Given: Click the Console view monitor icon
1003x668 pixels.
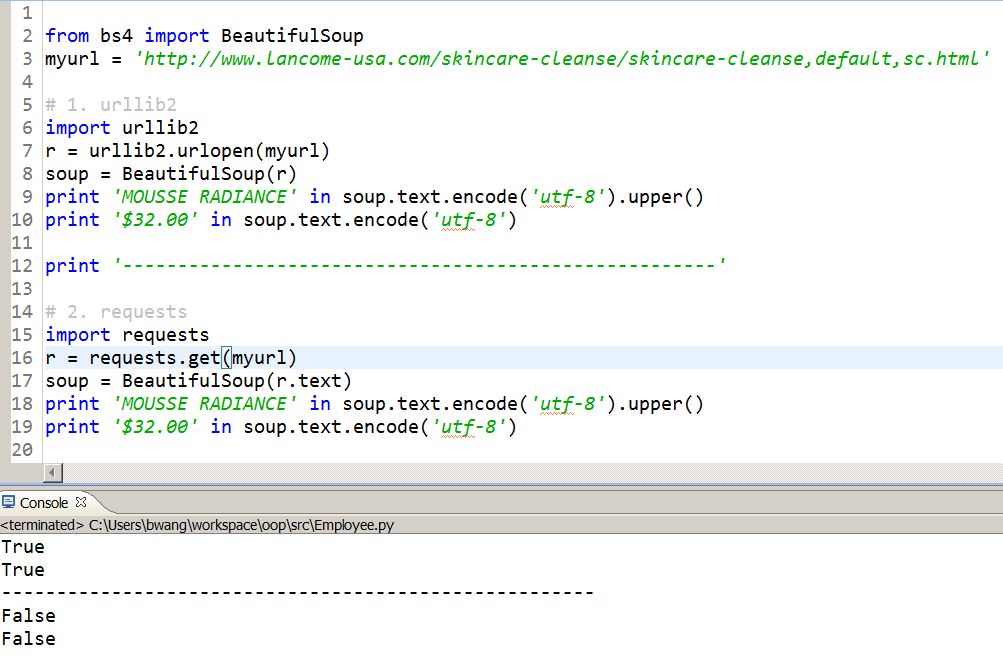Looking at the screenshot, I should (9, 502).
